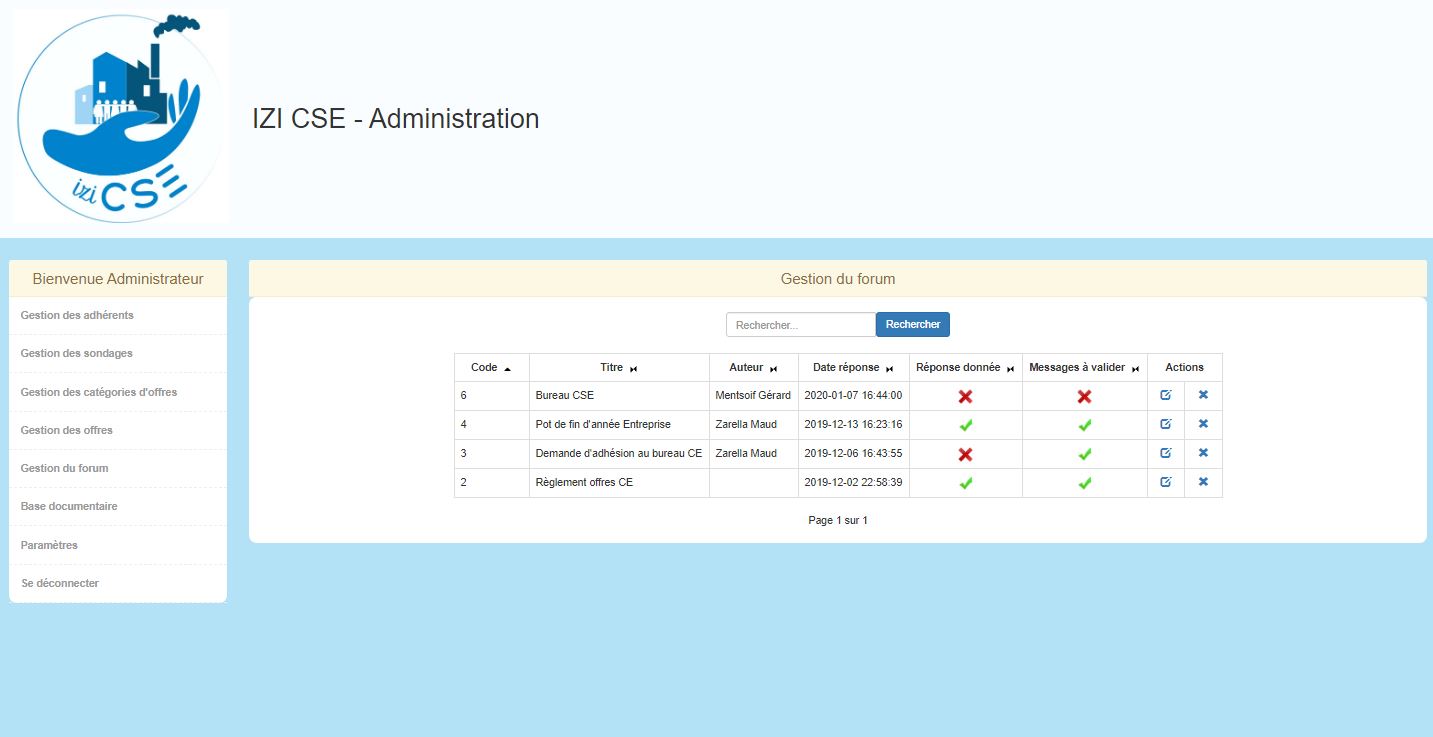Toggle Réponse donnée red cross for Bureau CSE
1433x737 pixels.
pos(965,396)
